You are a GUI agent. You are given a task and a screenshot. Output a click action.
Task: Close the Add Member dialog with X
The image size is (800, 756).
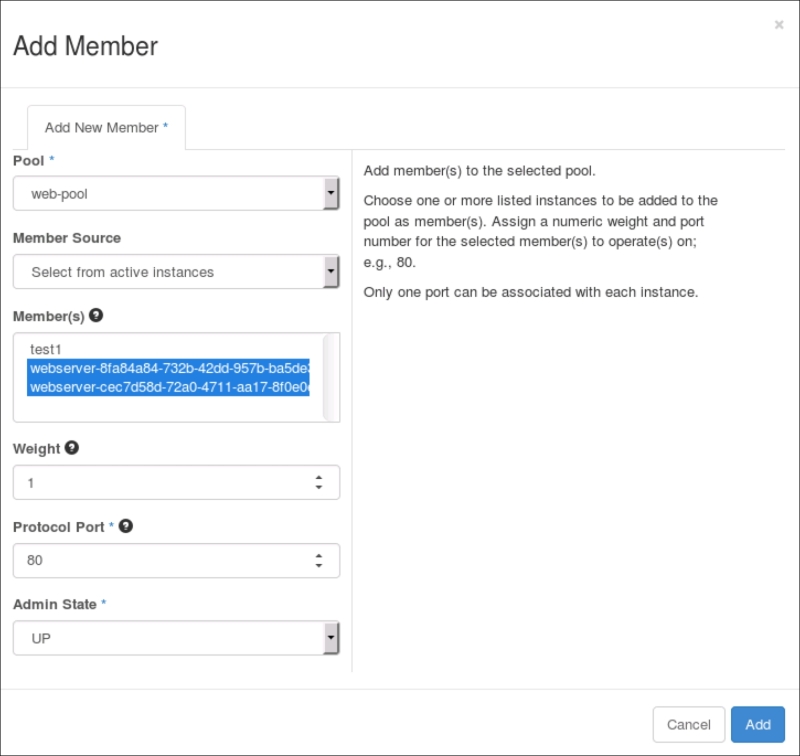click(x=779, y=25)
